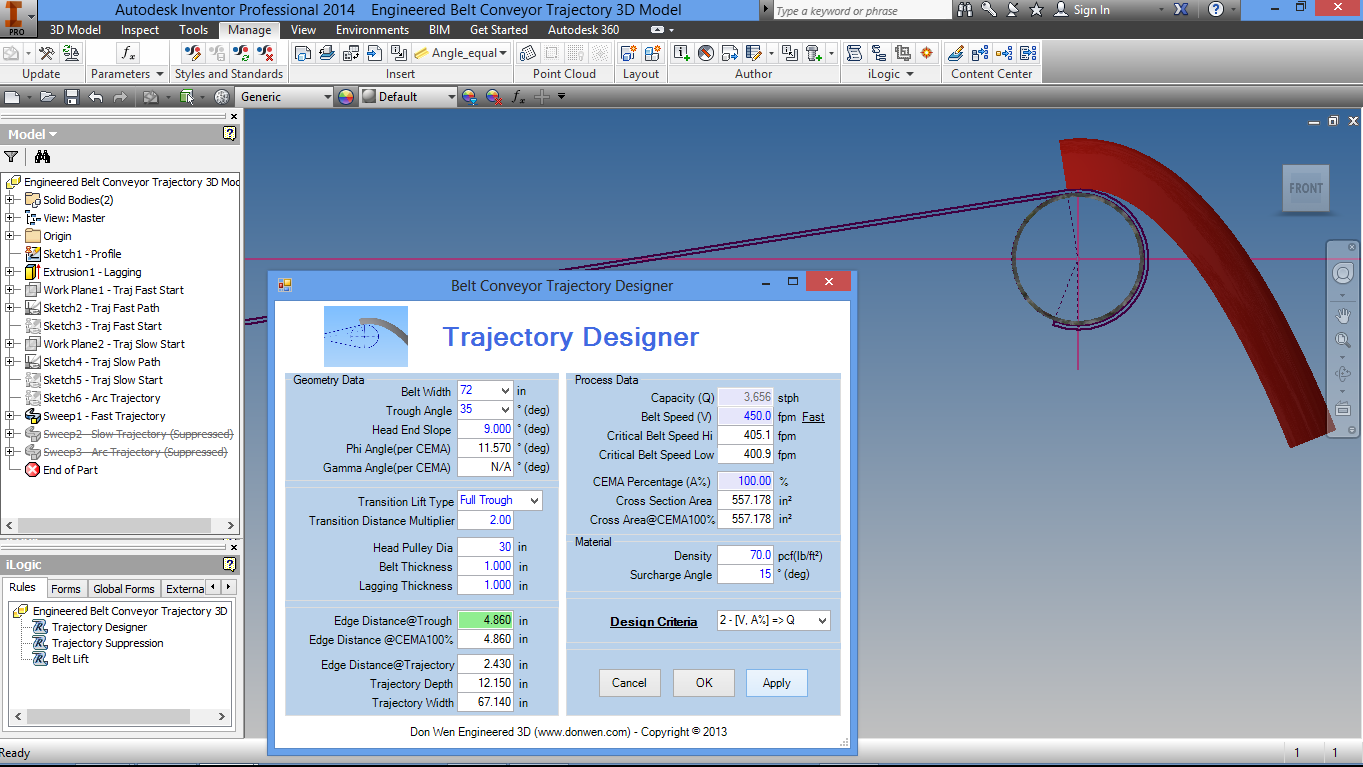Select End of Part in the model tree

point(70,470)
